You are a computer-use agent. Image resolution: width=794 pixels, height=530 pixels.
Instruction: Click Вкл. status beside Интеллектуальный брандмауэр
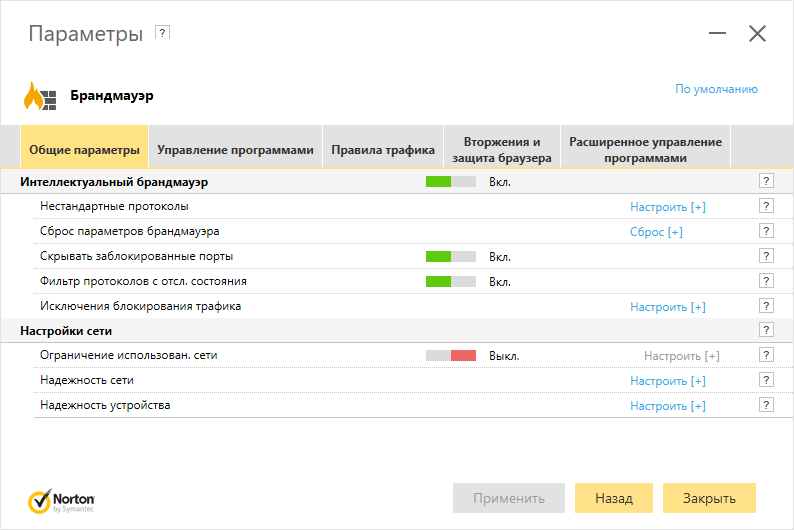[500, 182]
